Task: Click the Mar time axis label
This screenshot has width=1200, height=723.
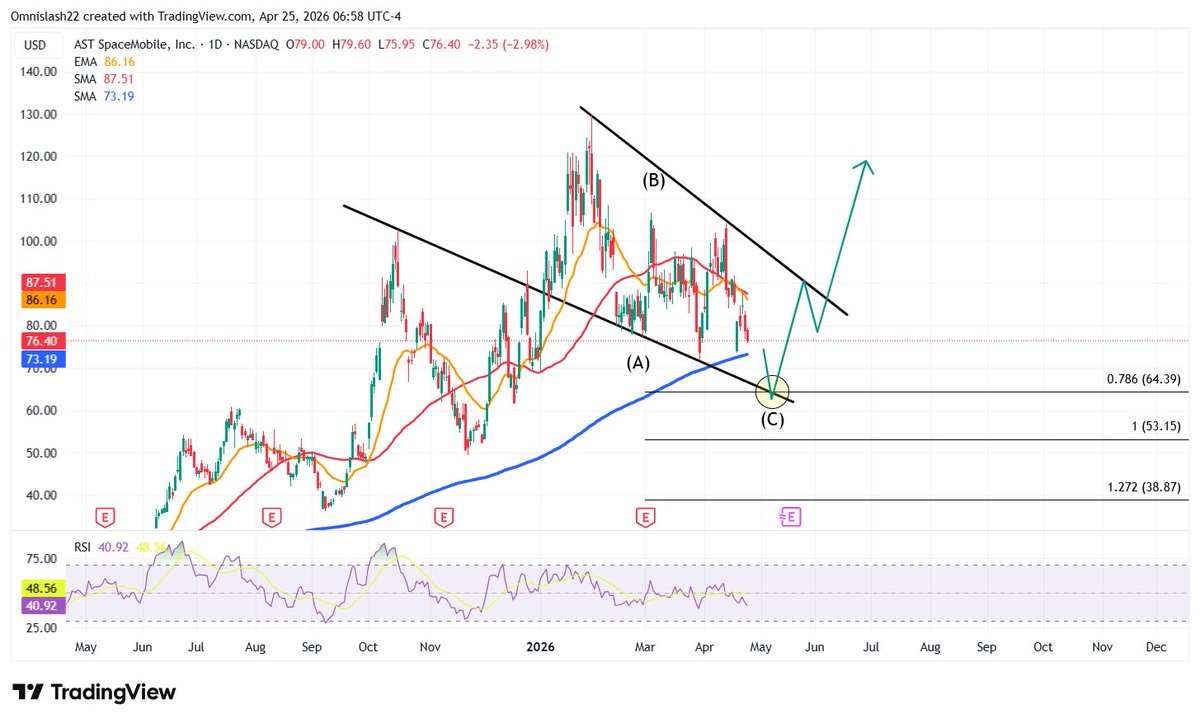Action: pyautogui.click(x=645, y=647)
